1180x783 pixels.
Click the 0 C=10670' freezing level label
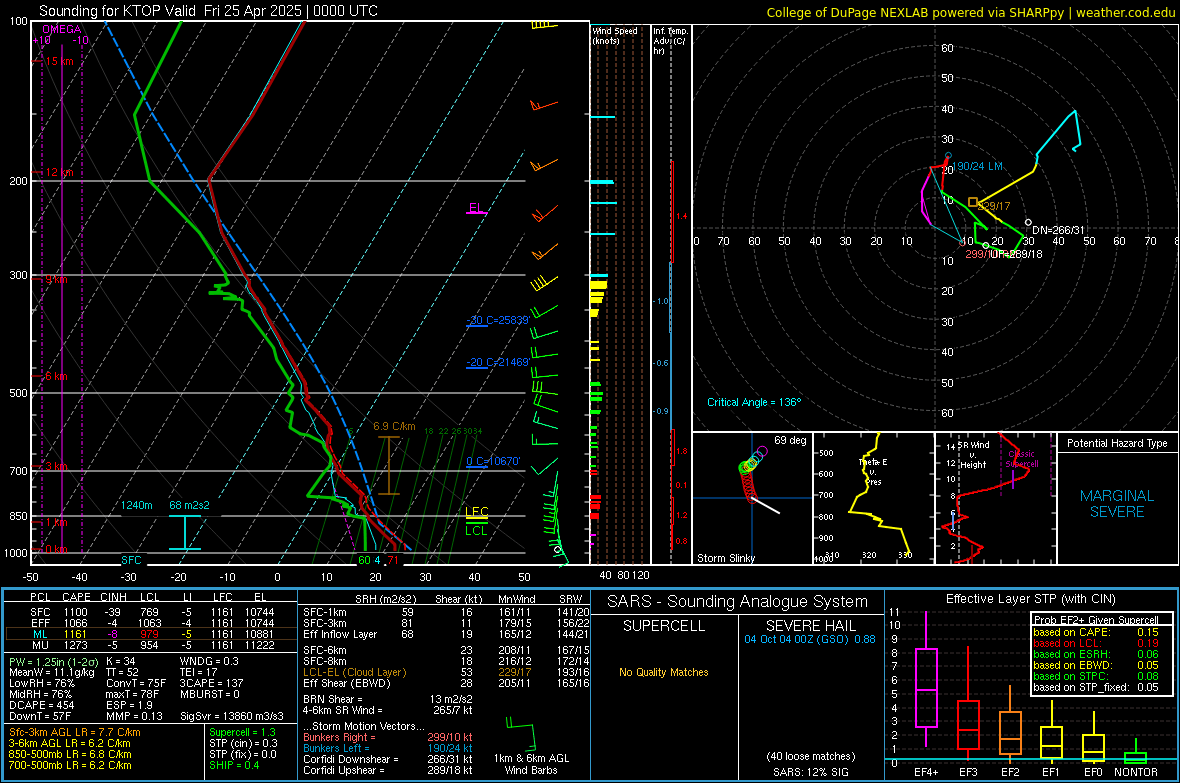[493, 461]
